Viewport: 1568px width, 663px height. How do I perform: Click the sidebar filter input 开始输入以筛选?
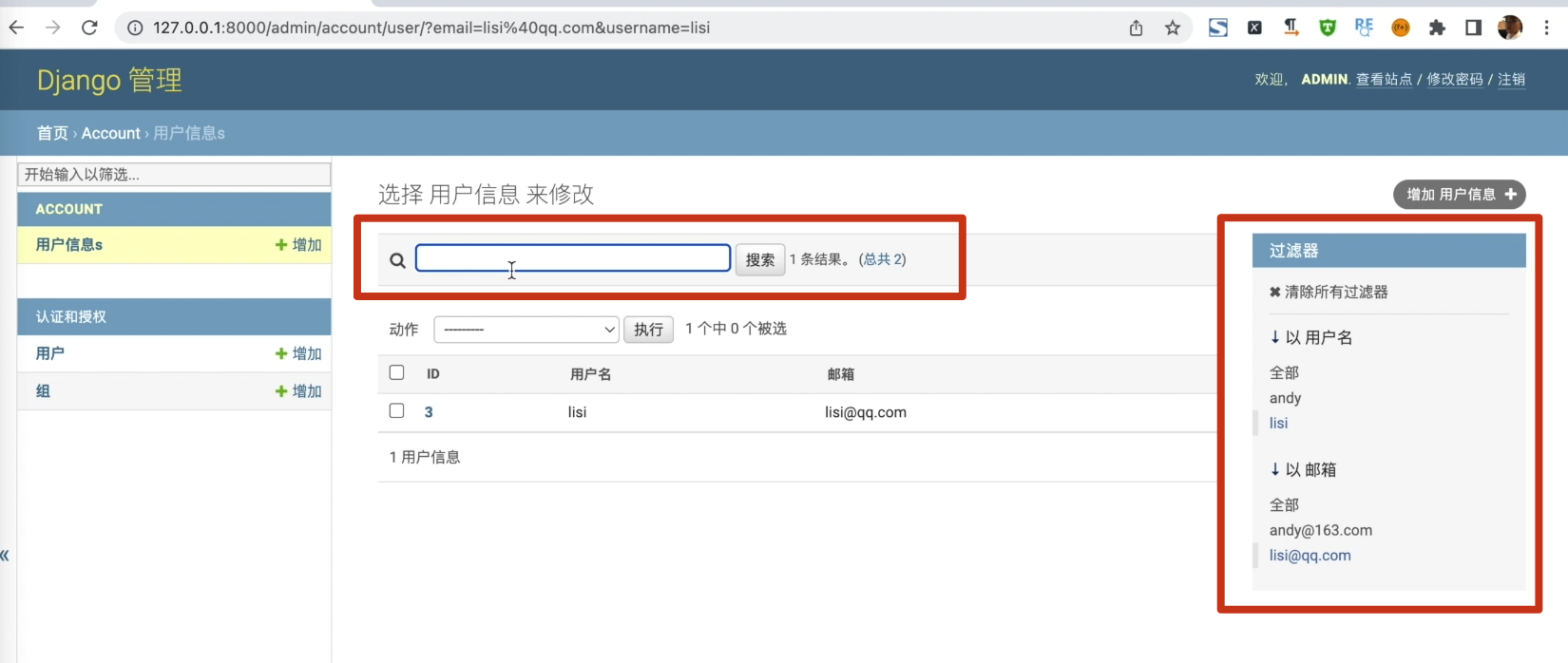(x=174, y=174)
